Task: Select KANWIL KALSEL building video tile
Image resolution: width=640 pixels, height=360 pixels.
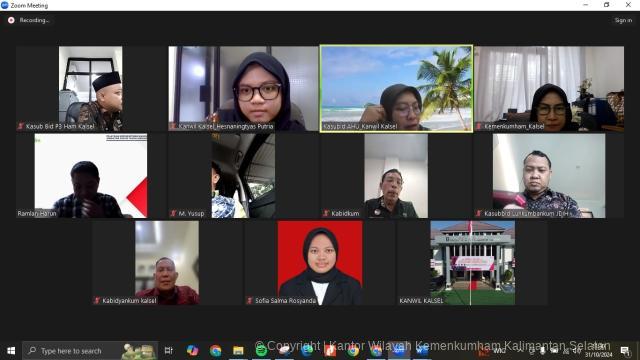Action: click(x=473, y=263)
